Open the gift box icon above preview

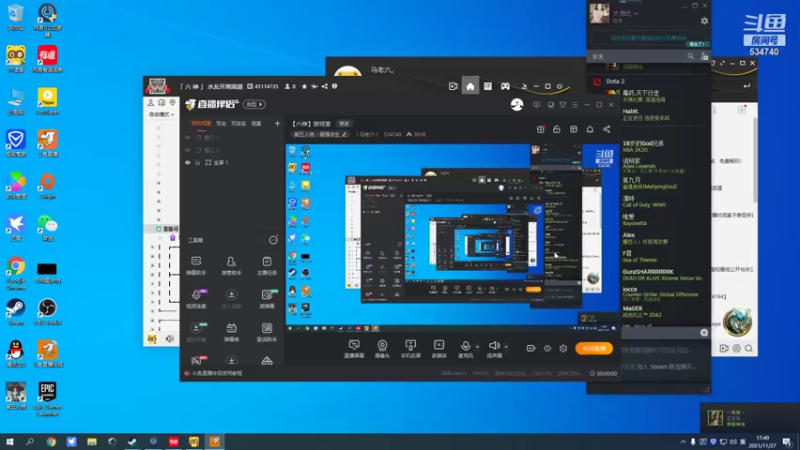[x=540, y=130]
